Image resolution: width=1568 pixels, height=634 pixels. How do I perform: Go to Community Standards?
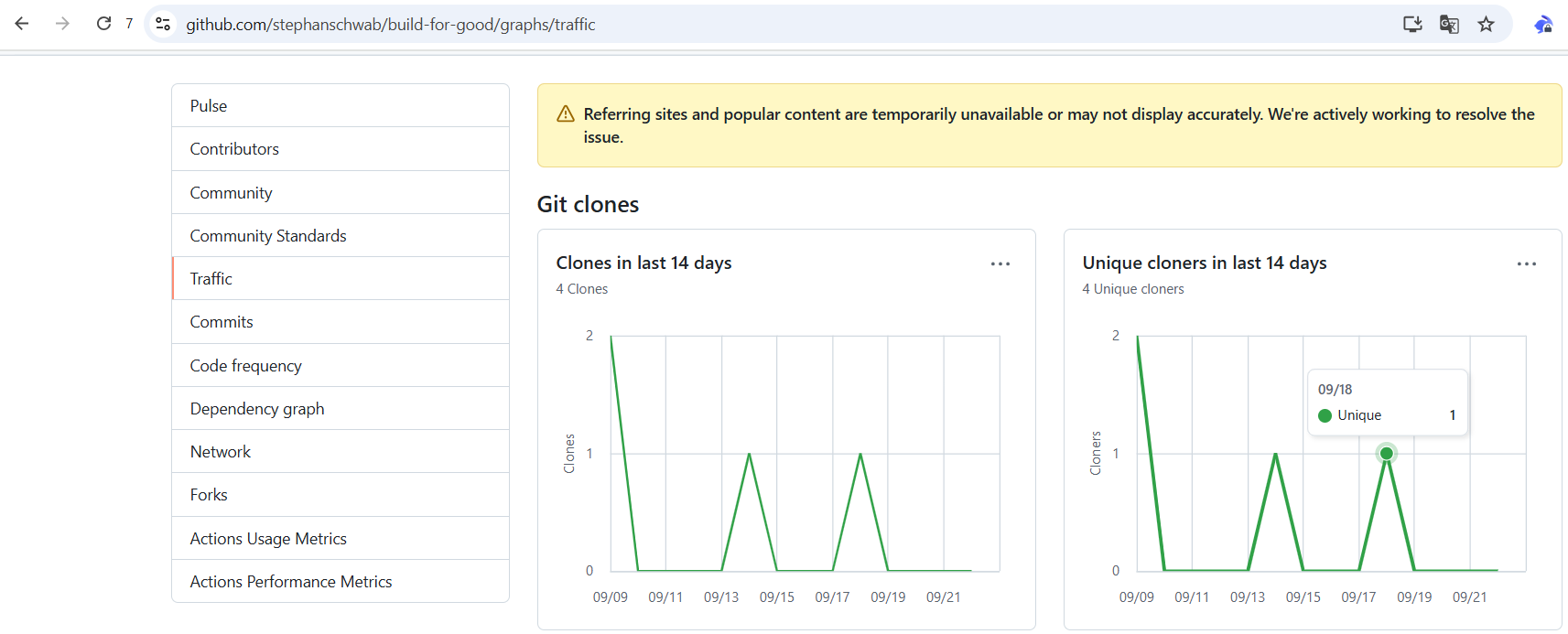pyautogui.click(x=268, y=236)
